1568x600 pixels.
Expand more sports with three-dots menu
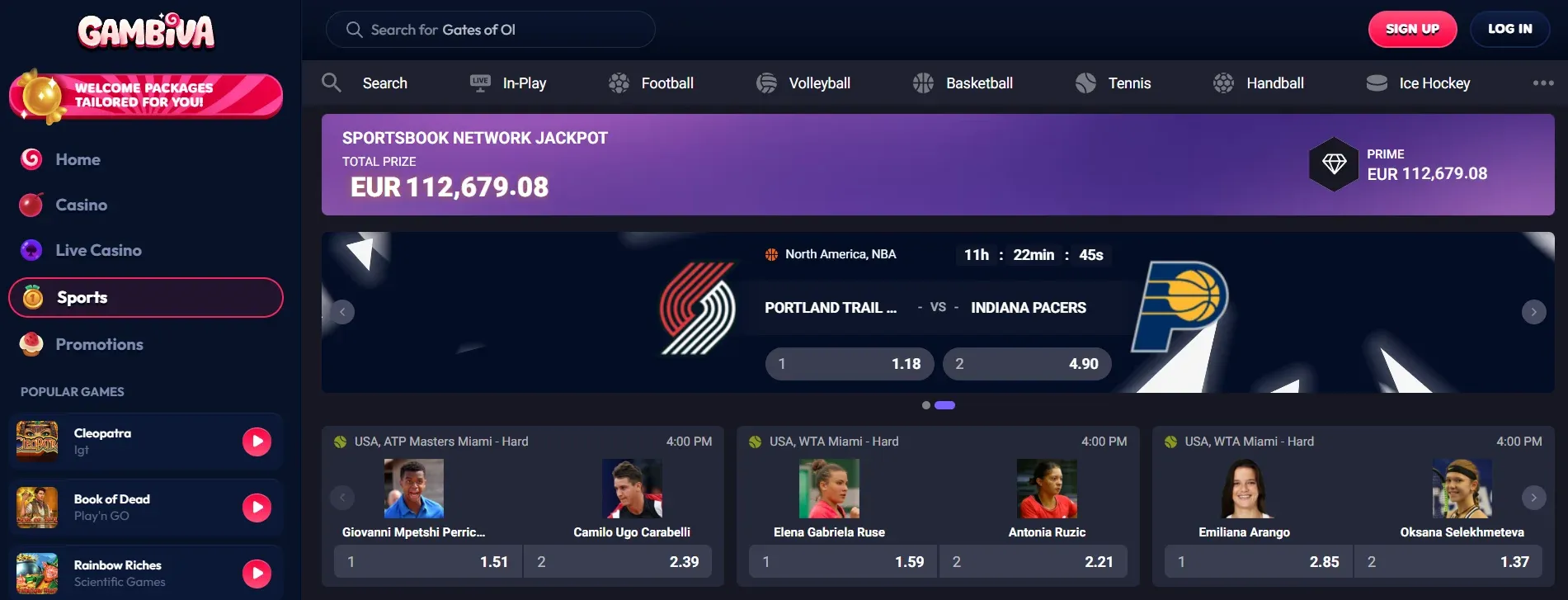tap(1543, 83)
